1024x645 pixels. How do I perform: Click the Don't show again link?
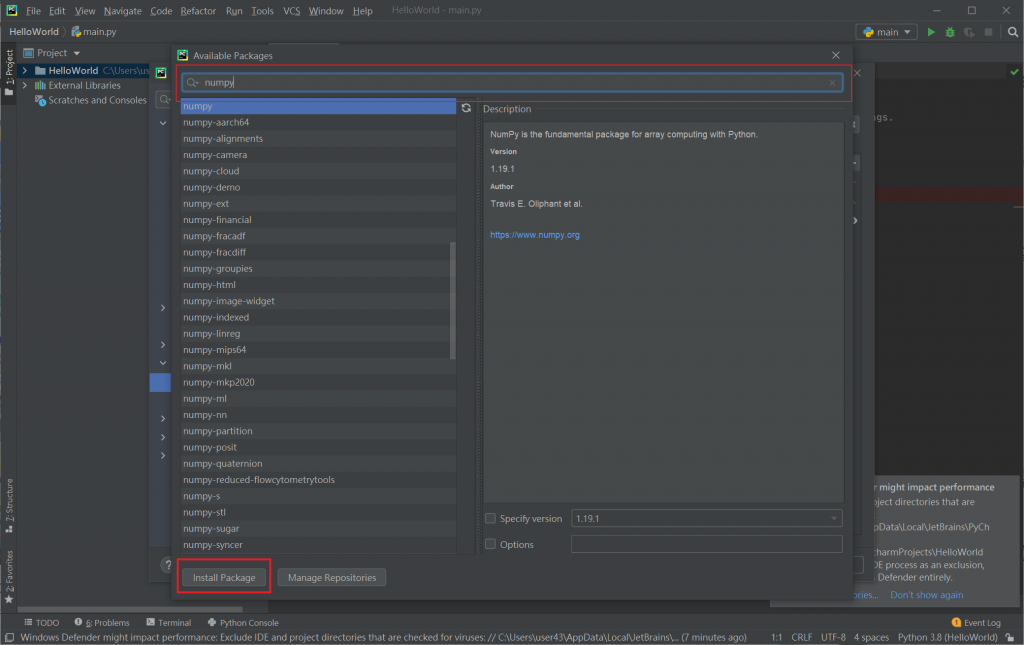(926, 595)
